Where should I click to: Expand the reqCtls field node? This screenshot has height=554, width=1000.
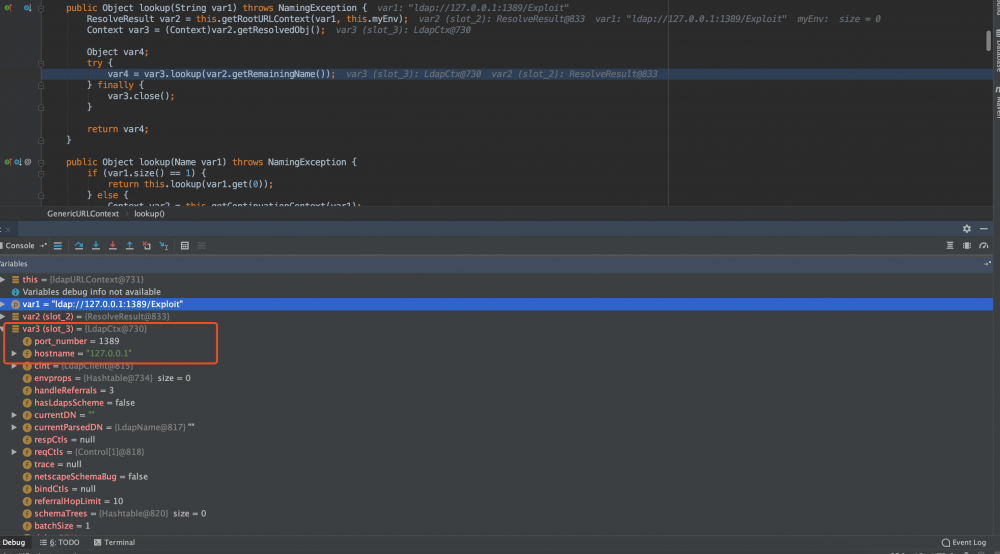point(14,452)
